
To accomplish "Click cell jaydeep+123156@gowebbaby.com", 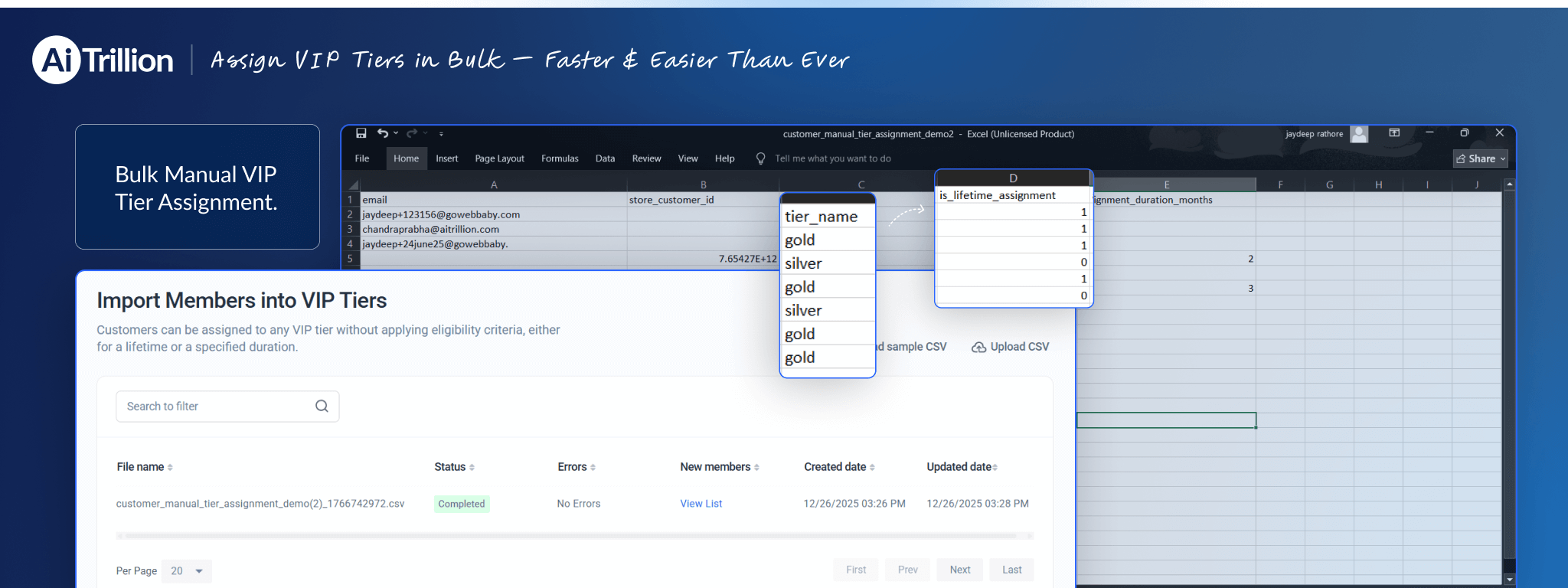I will click(x=494, y=214).
